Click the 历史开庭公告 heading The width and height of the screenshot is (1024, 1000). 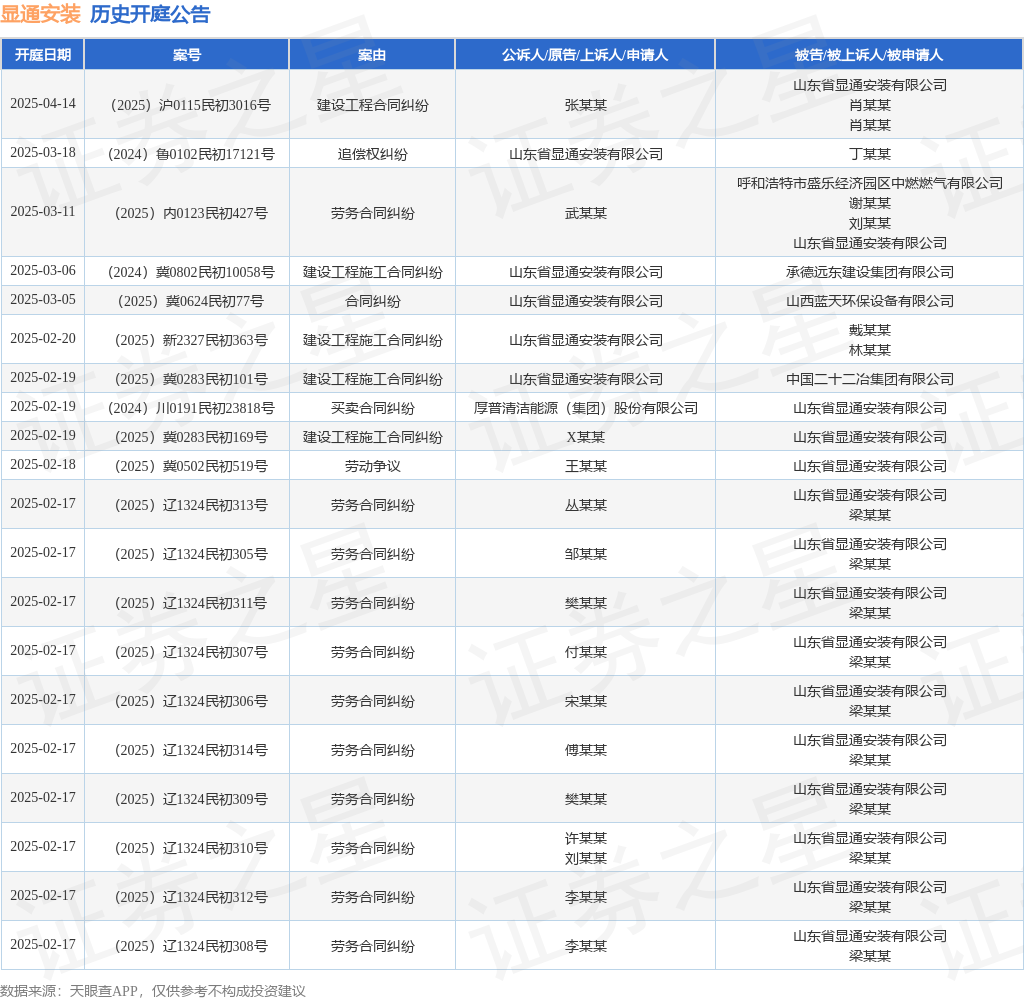point(150,14)
